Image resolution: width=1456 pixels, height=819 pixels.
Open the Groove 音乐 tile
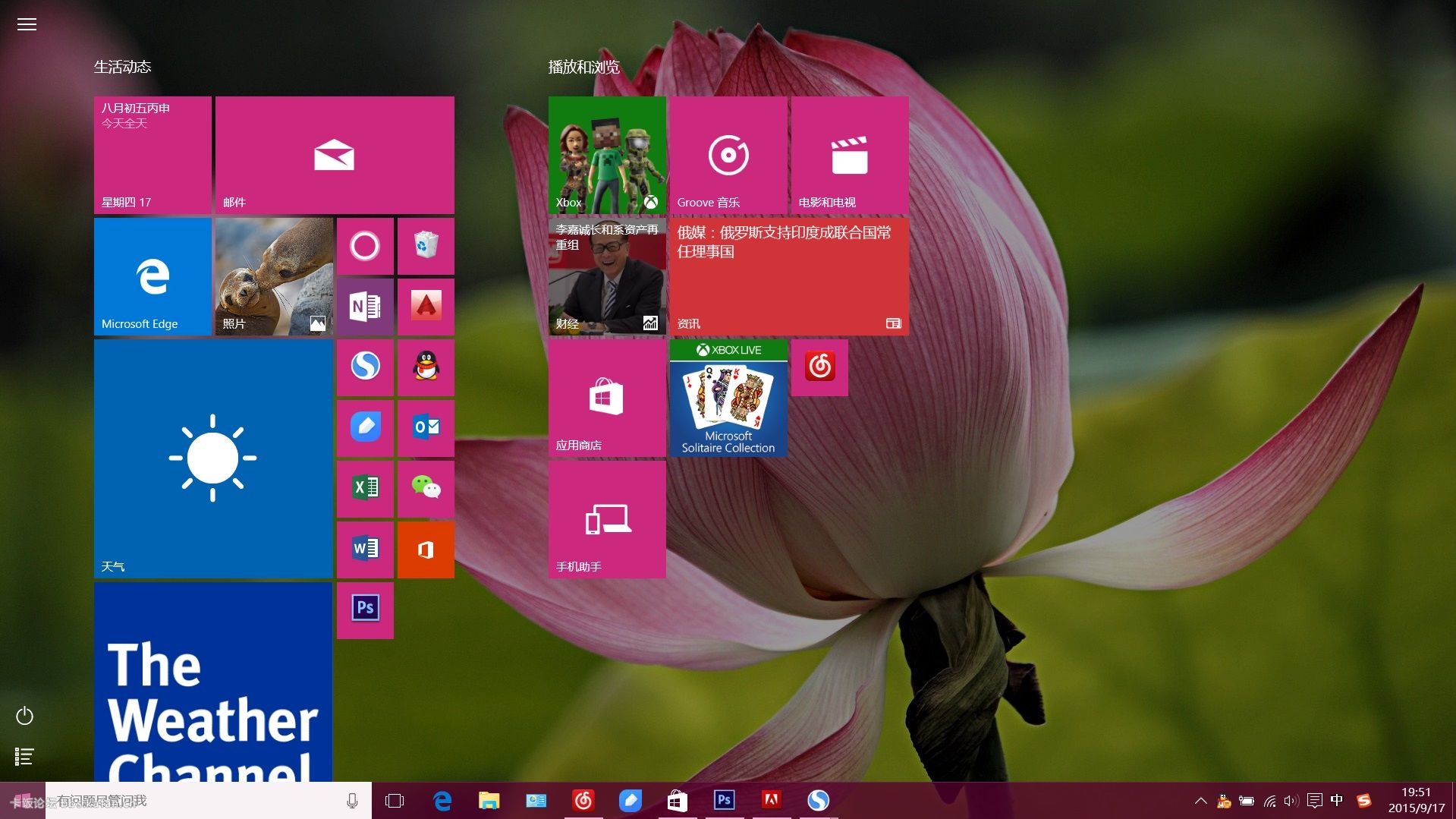728,155
